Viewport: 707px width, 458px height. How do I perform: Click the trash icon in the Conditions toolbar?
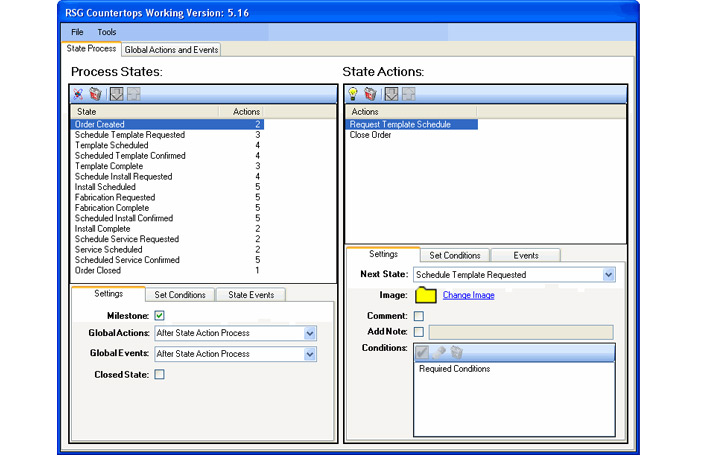pyautogui.click(x=456, y=352)
